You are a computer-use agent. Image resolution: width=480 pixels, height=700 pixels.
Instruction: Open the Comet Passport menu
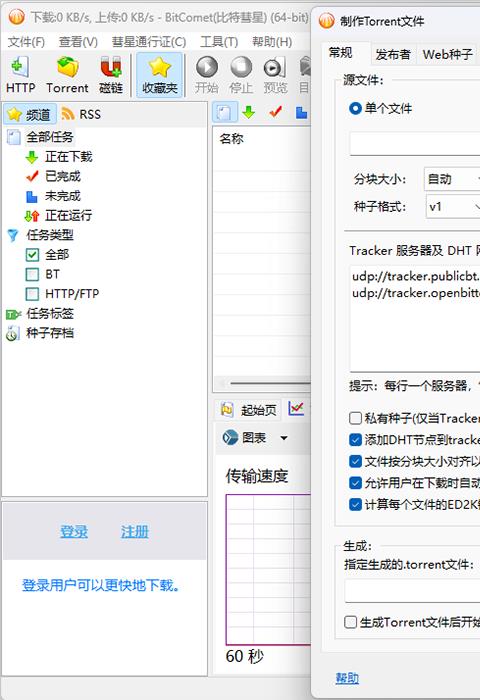click(149, 42)
